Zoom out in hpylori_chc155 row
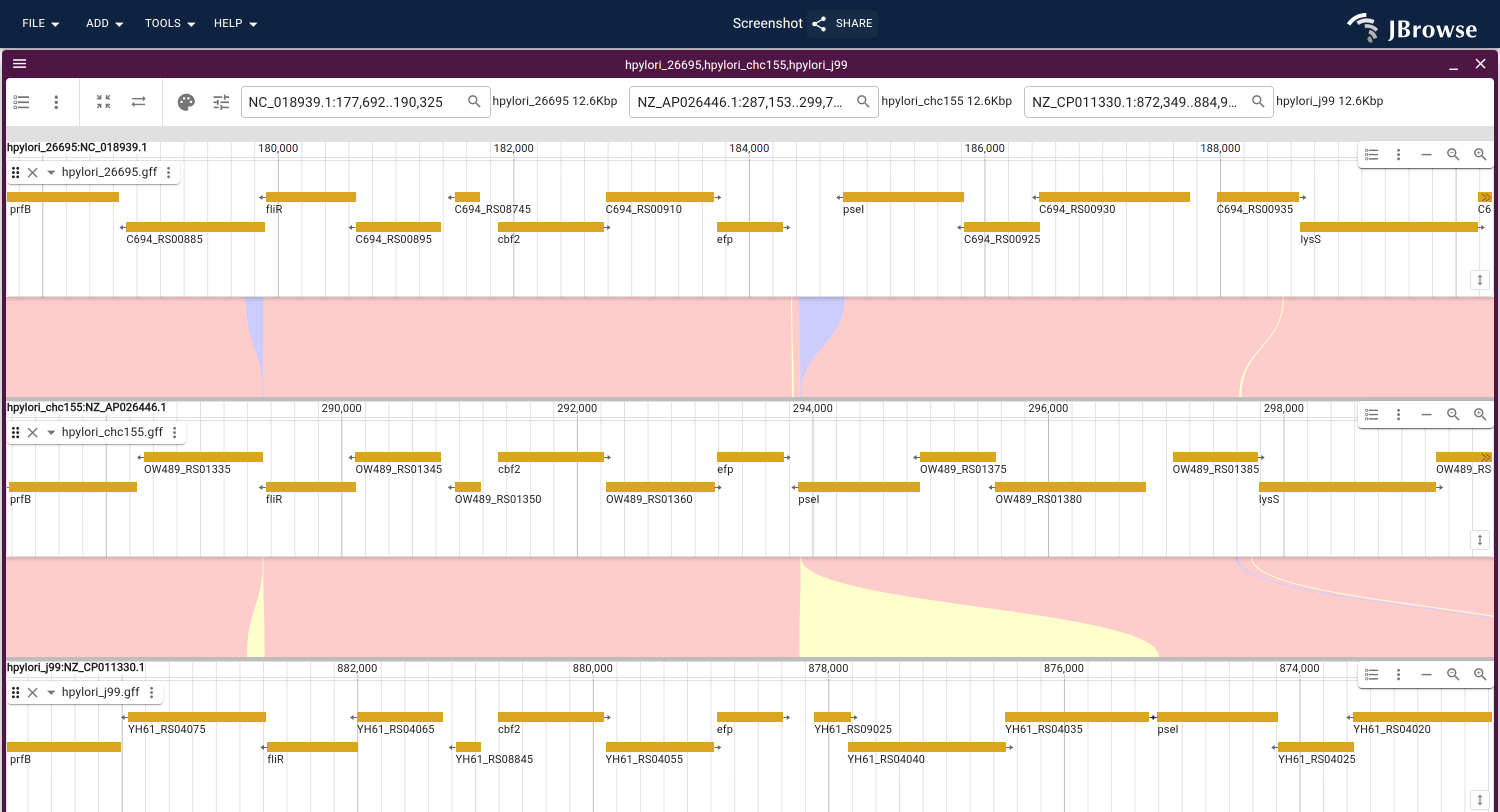This screenshot has height=812, width=1500. (x=1453, y=414)
